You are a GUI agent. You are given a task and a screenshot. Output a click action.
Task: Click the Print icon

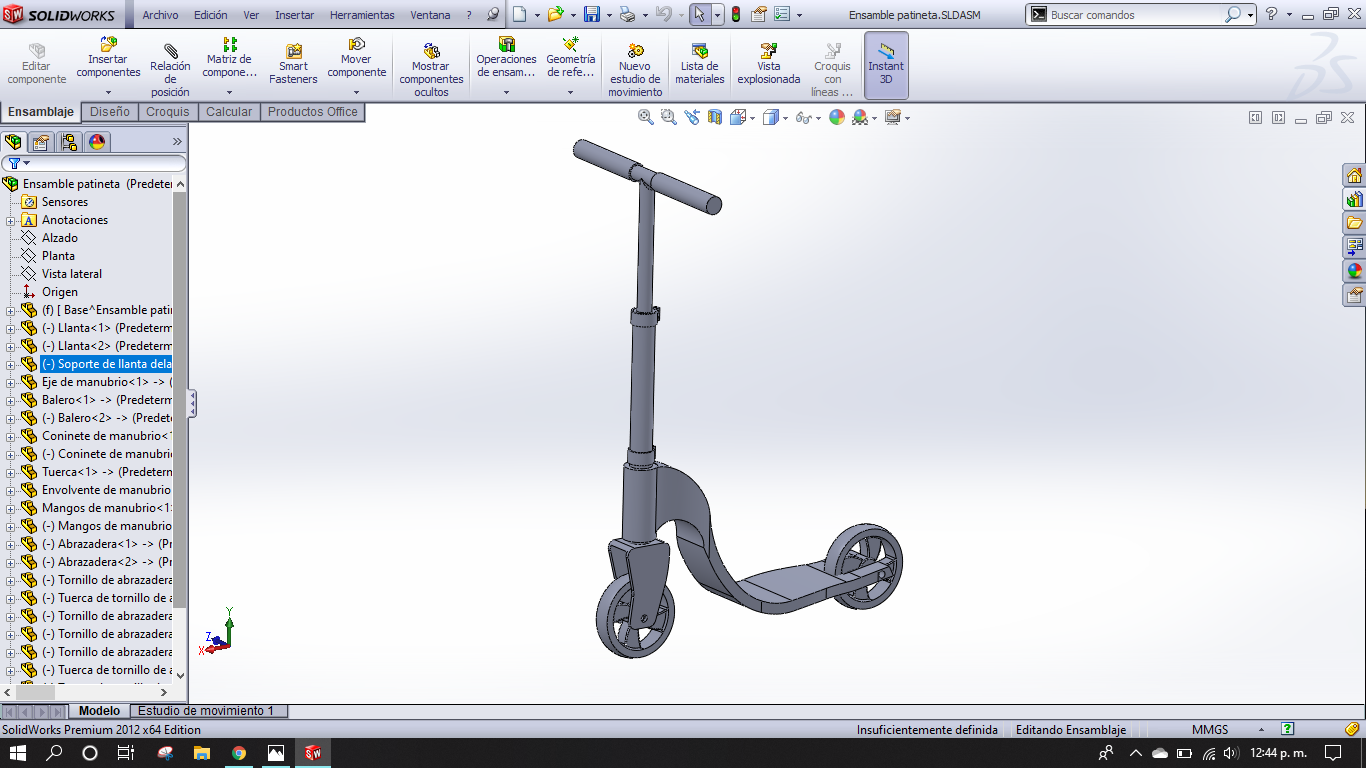tap(627, 14)
